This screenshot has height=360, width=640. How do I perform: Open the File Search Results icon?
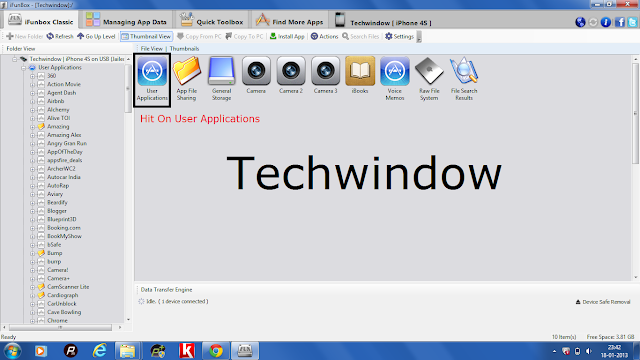coord(464,79)
